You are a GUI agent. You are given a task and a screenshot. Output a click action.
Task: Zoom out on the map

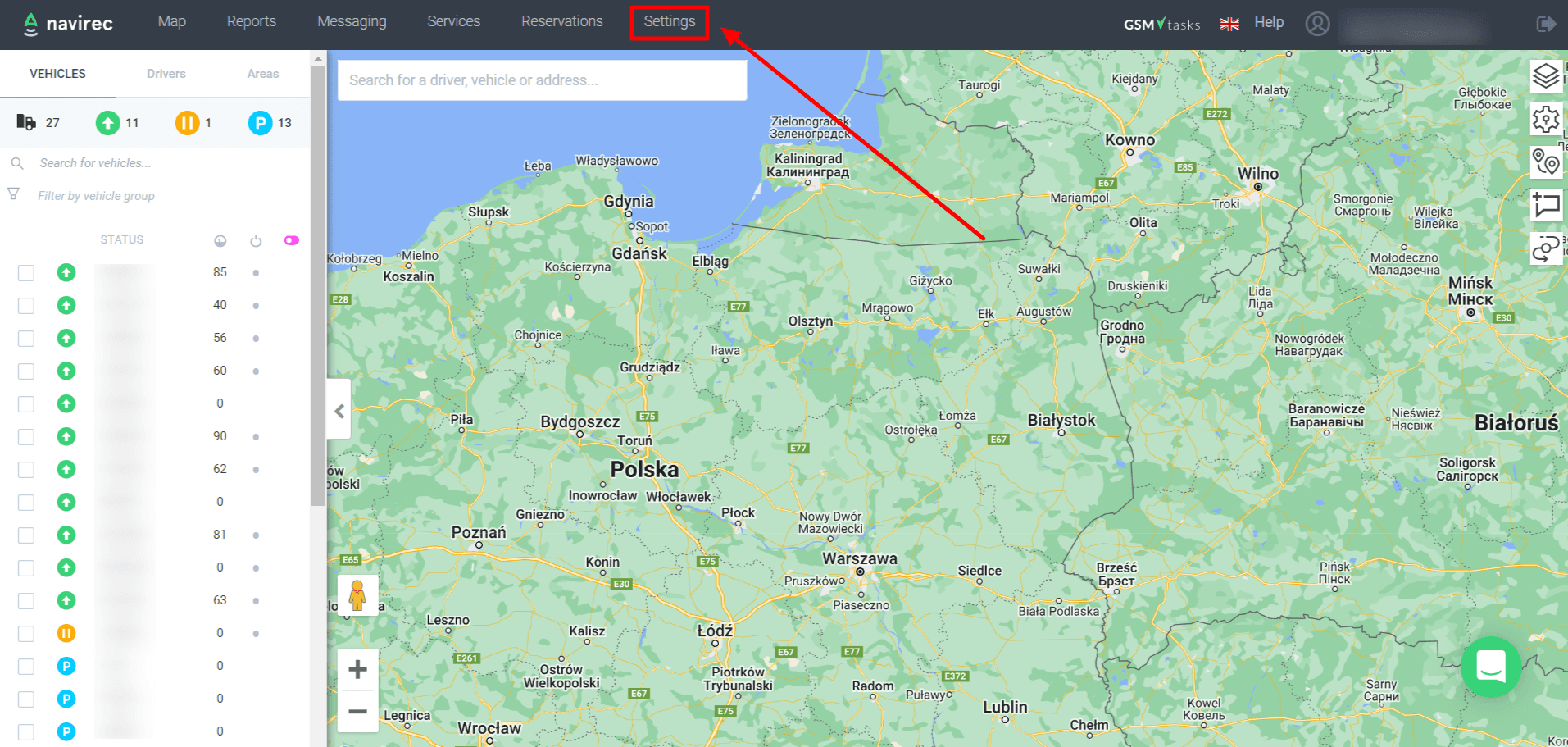click(357, 712)
